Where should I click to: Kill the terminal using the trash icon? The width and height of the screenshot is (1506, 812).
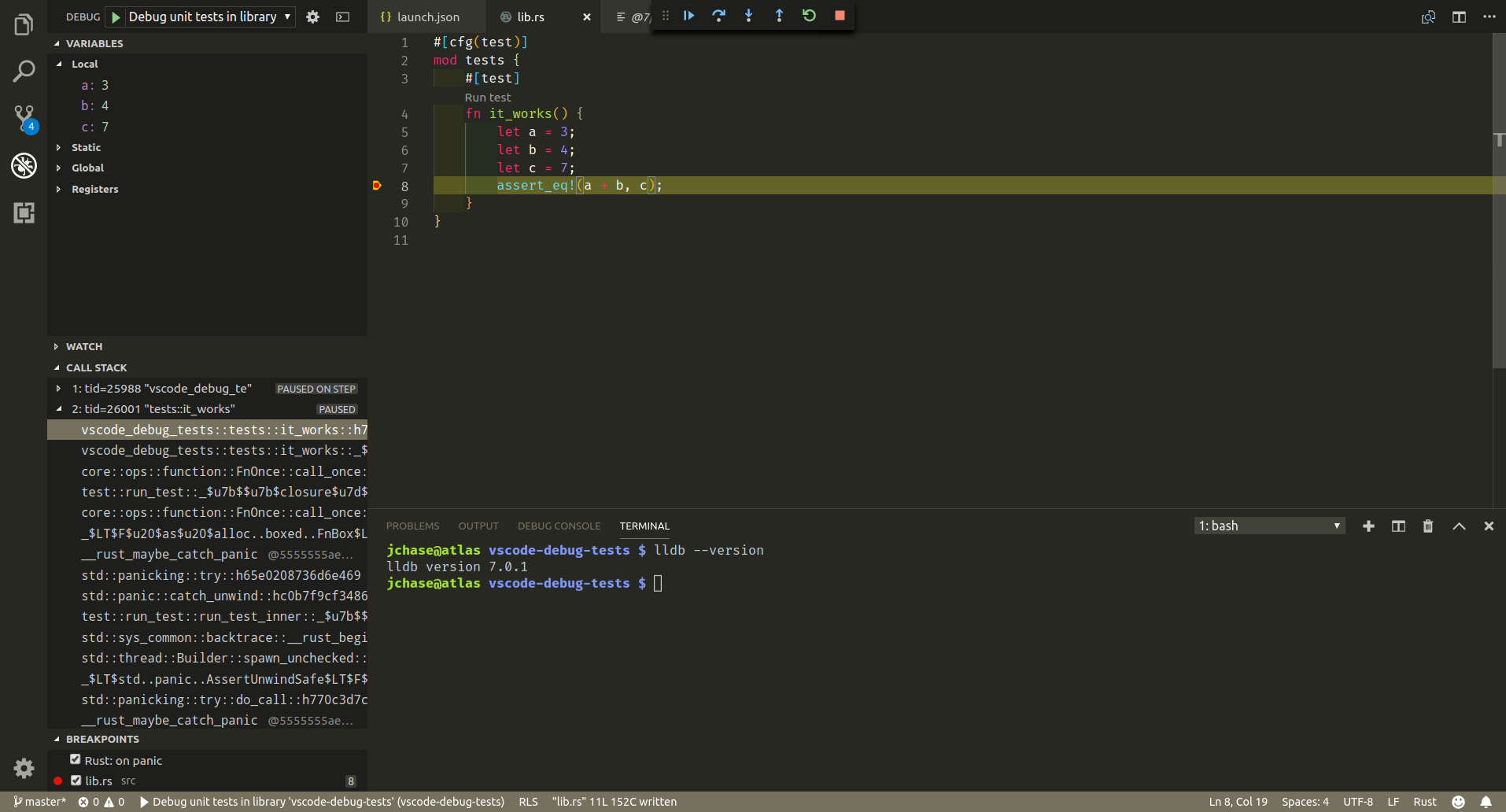click(x=1427, y=526)
